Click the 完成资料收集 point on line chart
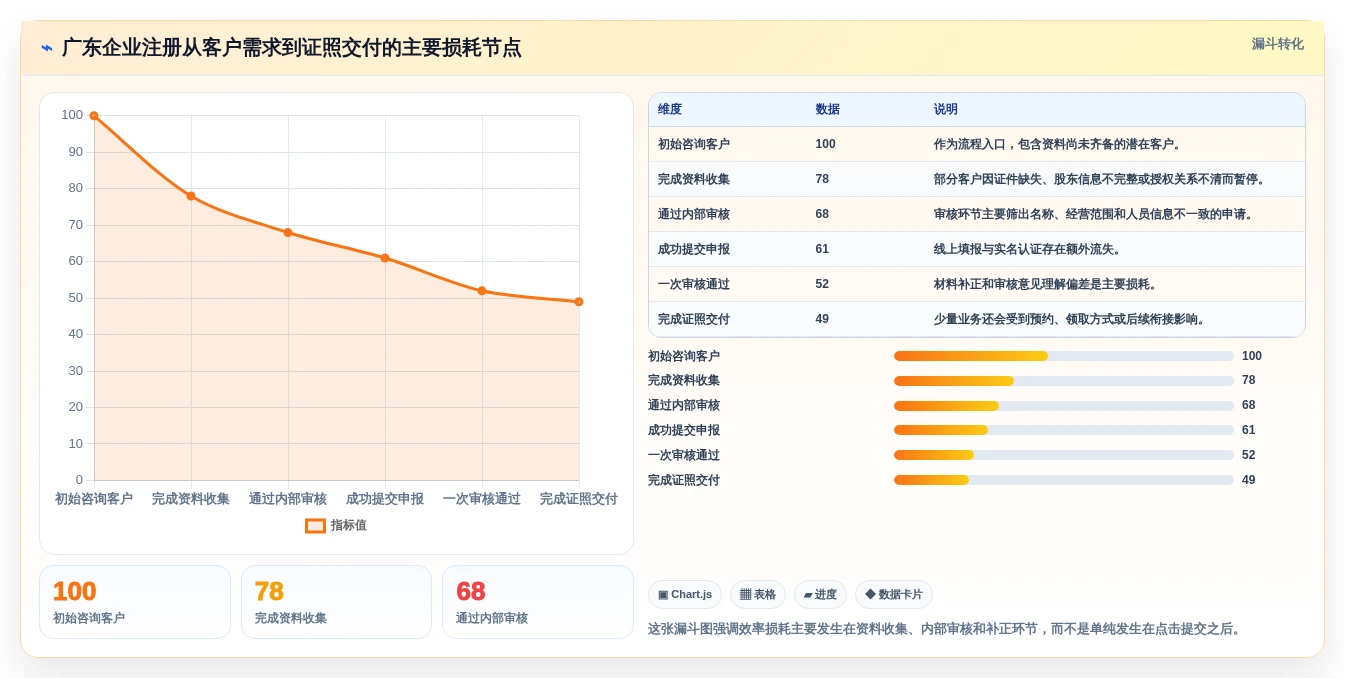 click(x=191, y=196)
